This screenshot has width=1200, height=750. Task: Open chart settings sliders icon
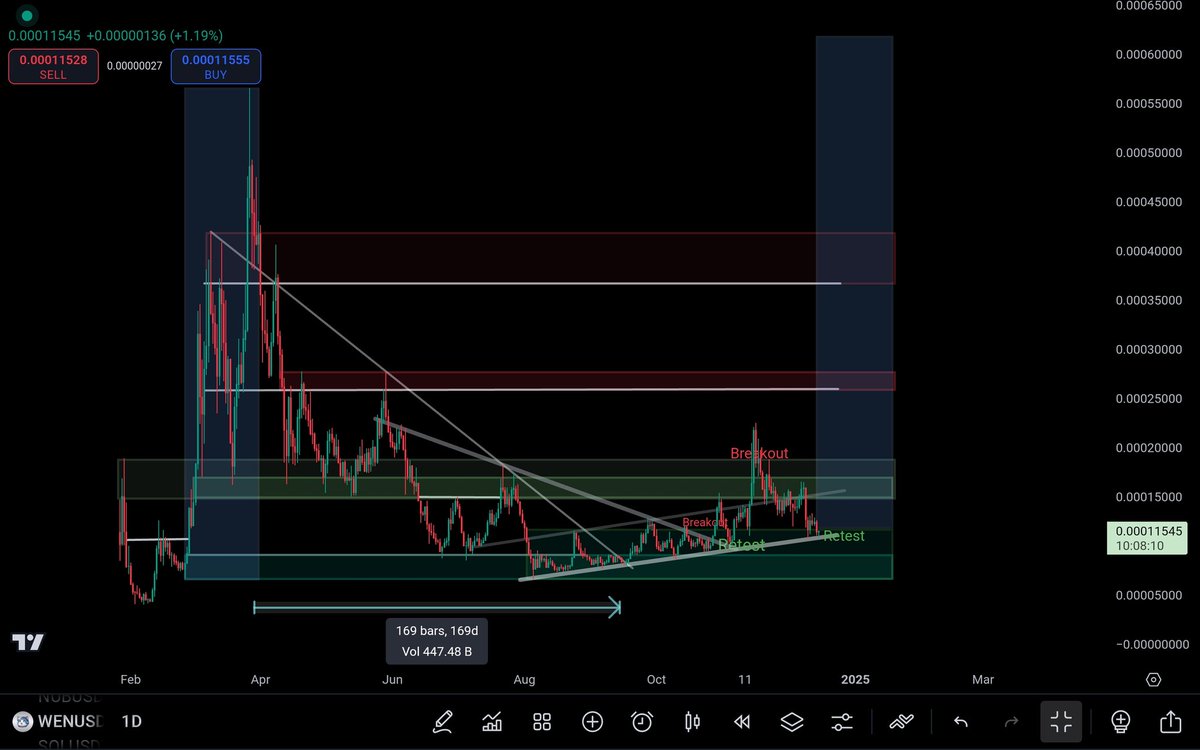pos(842,721)
